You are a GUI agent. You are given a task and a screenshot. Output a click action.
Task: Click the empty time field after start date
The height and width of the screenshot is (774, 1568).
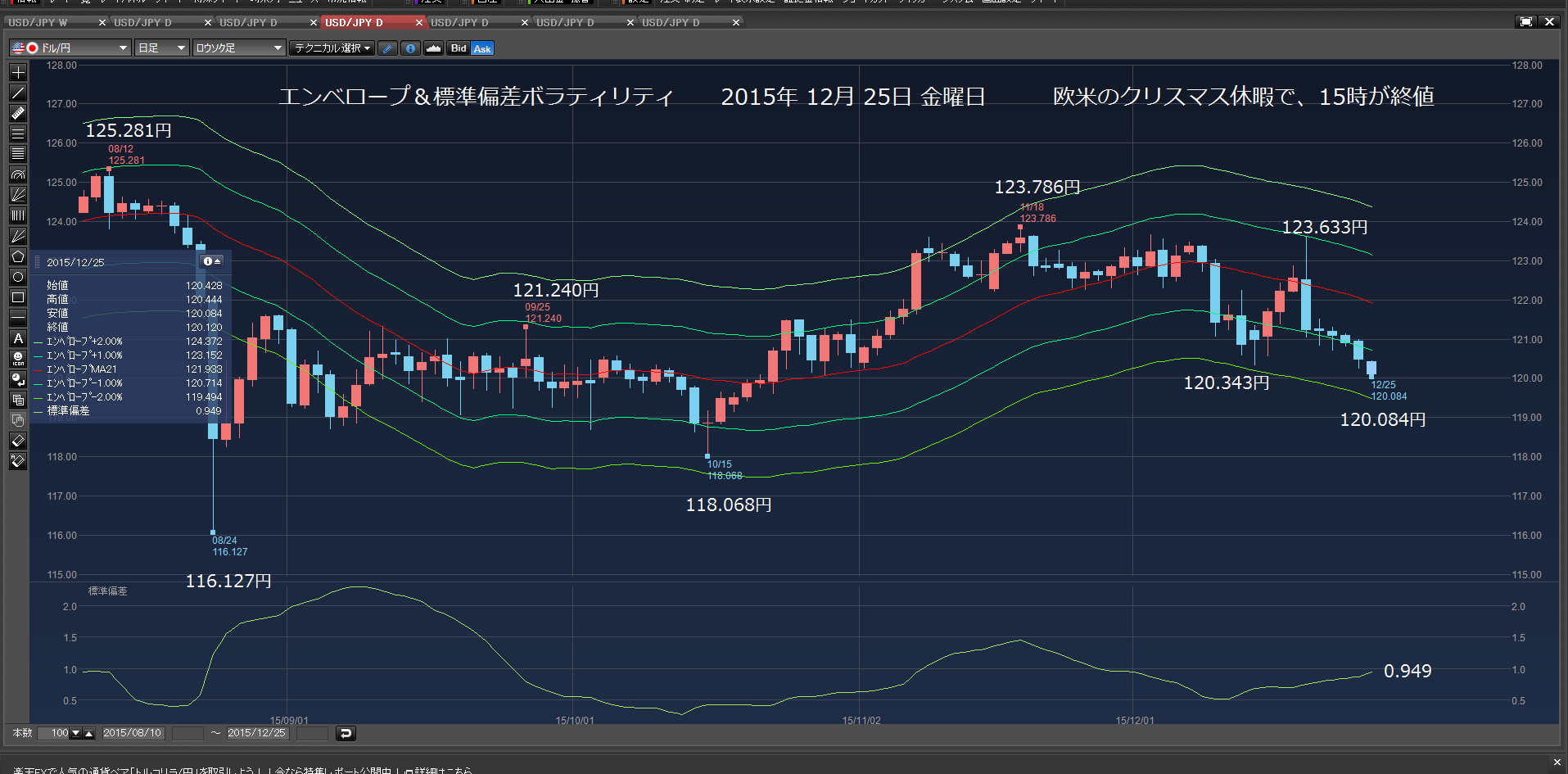click(x=188, y=733)
